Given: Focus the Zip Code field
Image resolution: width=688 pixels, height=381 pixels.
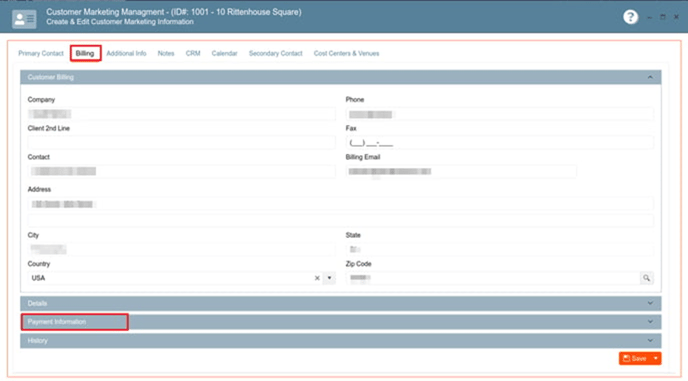Looking at the screenshot, I should (x=492, y=278).
